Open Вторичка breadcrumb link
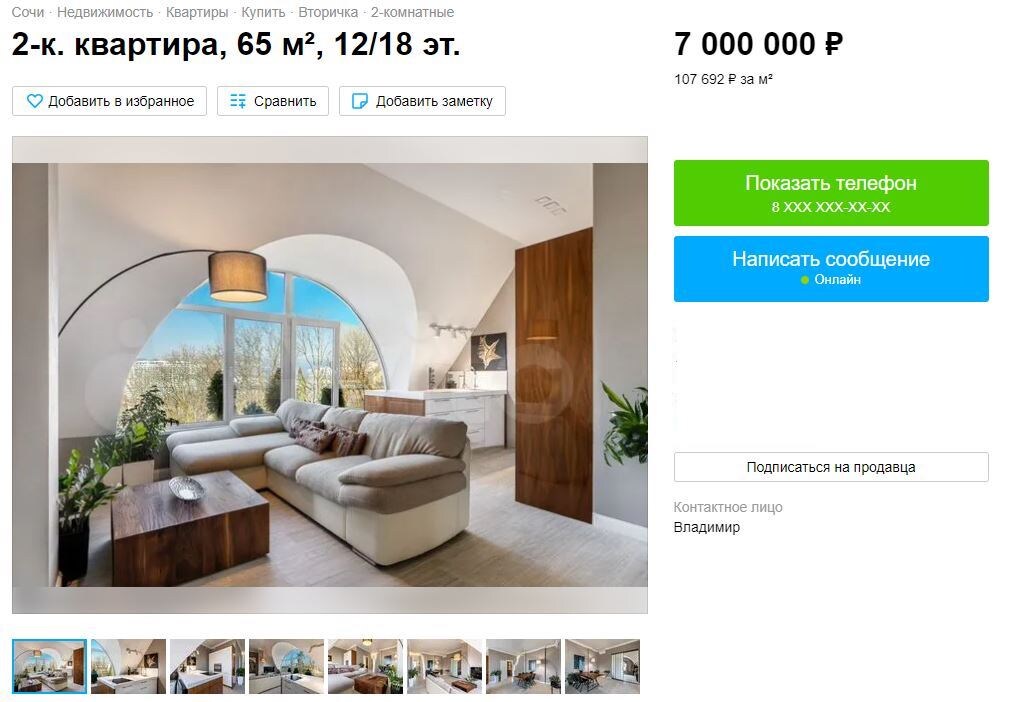1012x702 pixels. point(328,12)
